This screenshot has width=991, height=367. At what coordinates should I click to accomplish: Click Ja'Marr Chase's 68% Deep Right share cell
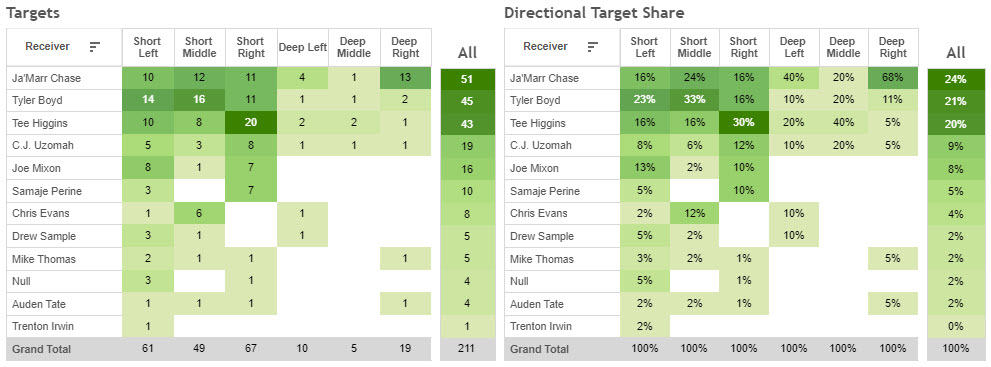(892, 78)
